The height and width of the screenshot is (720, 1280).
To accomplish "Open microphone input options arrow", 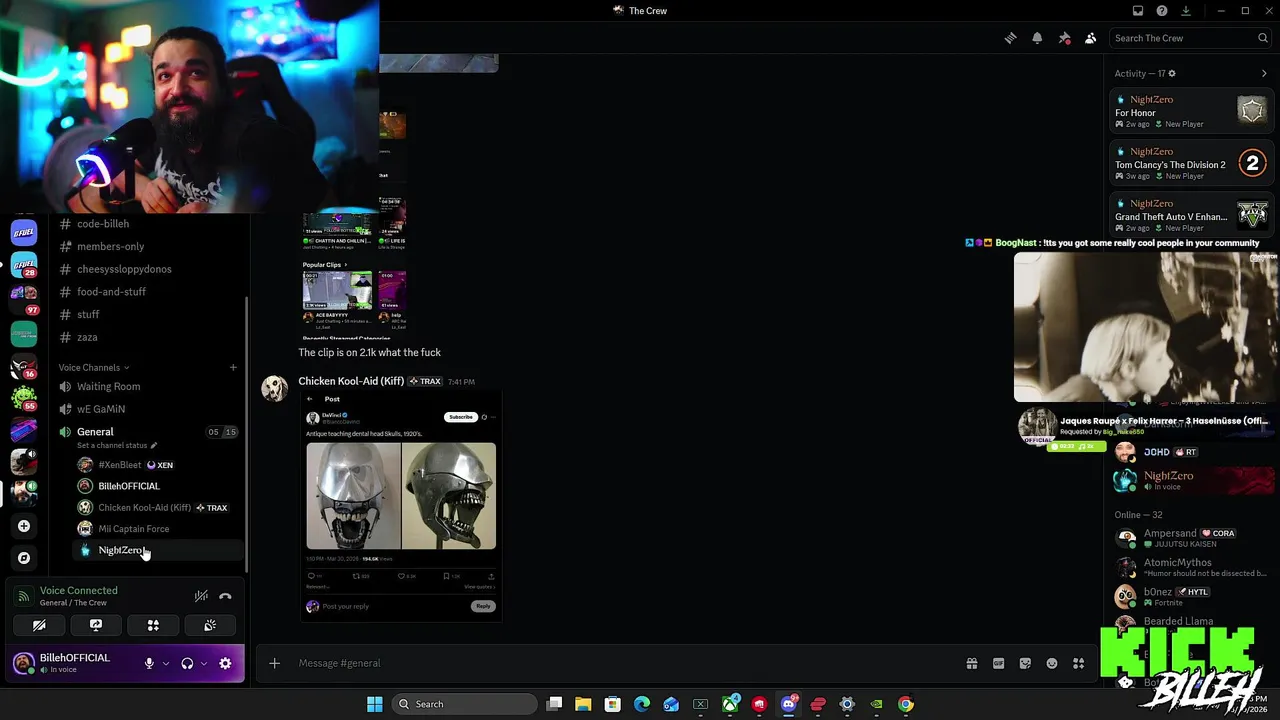I will coord(166,663).
